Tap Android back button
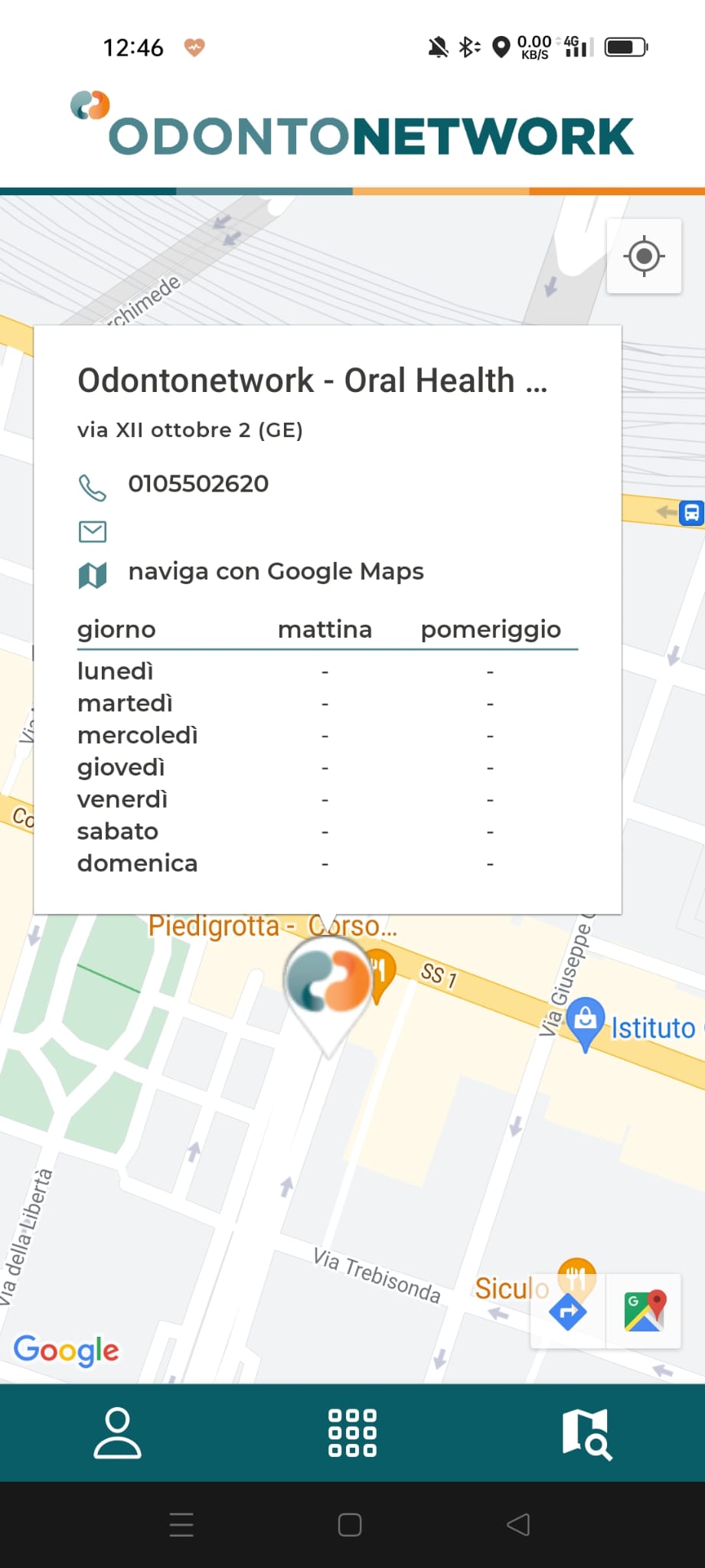705x1568 pixels. [x=518, y=1524]
